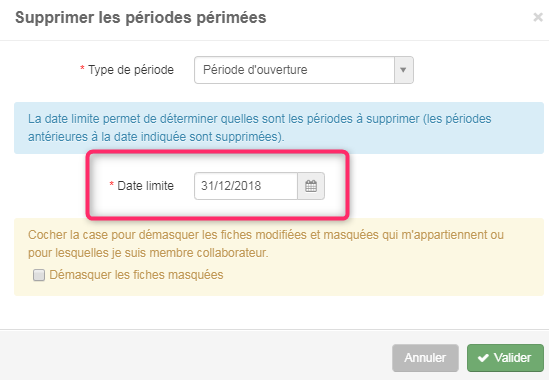The height and width of the screenshot is (380, 549).
Task: Click the red asterisk before Type de période
Action: pos(82,68)
